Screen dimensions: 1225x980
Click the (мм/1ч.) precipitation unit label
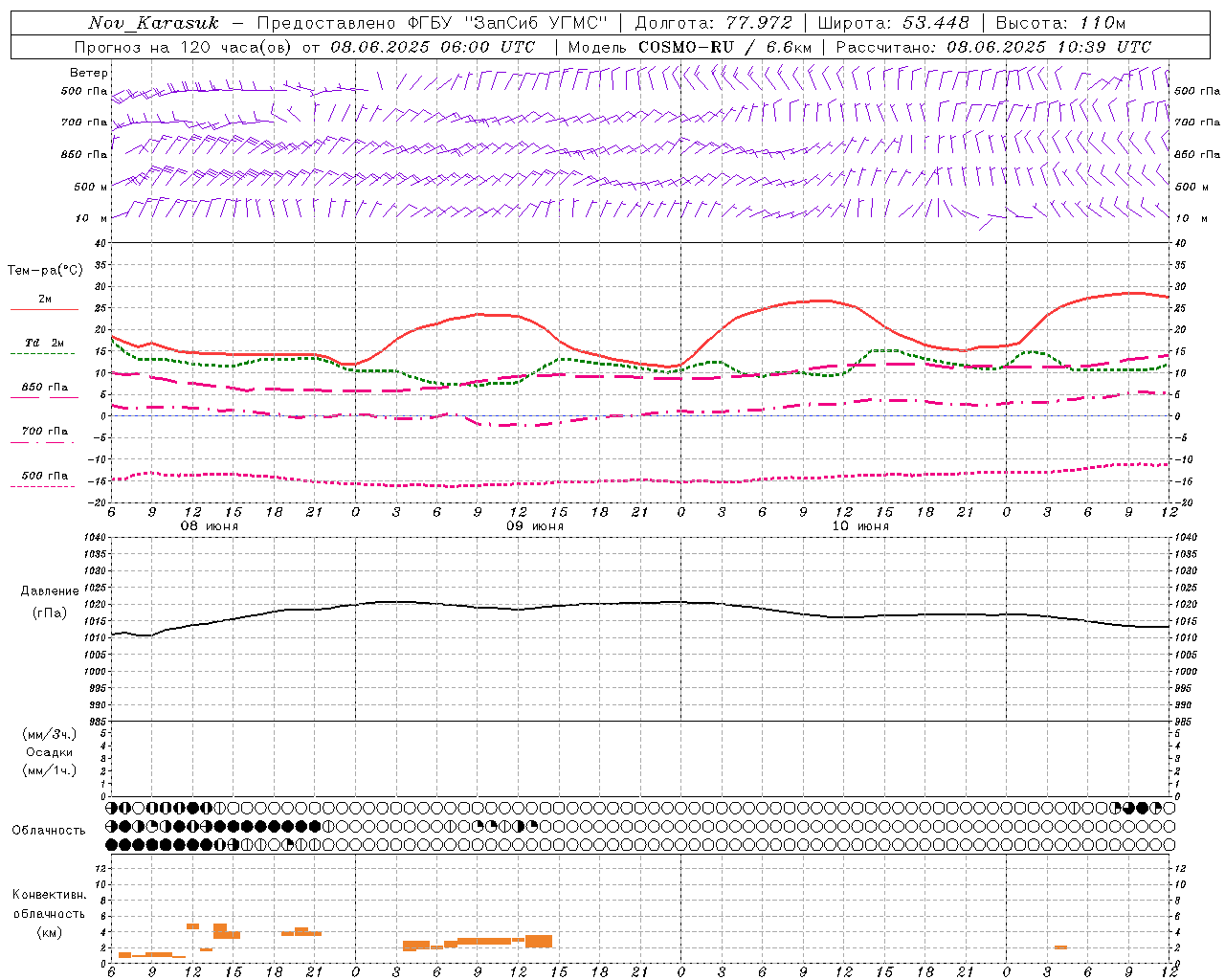point(50,770)
